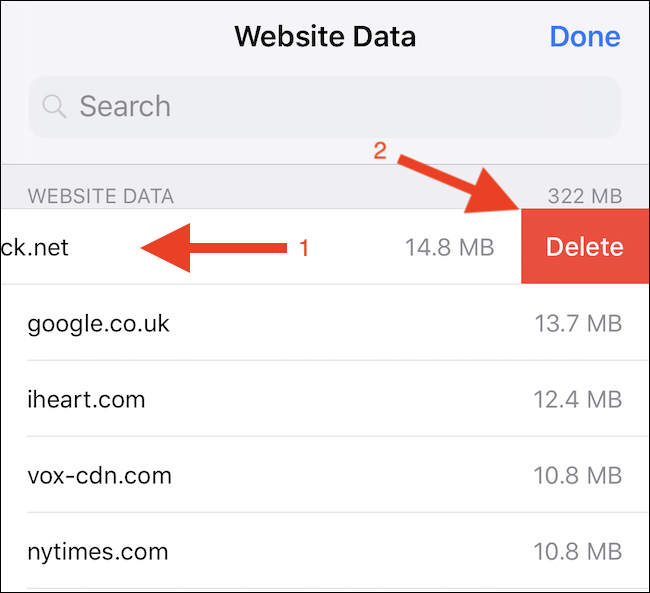Click the Website Data page title
Image resolution: width=650 pixels, height=593 pixels.
coord(325,37)
